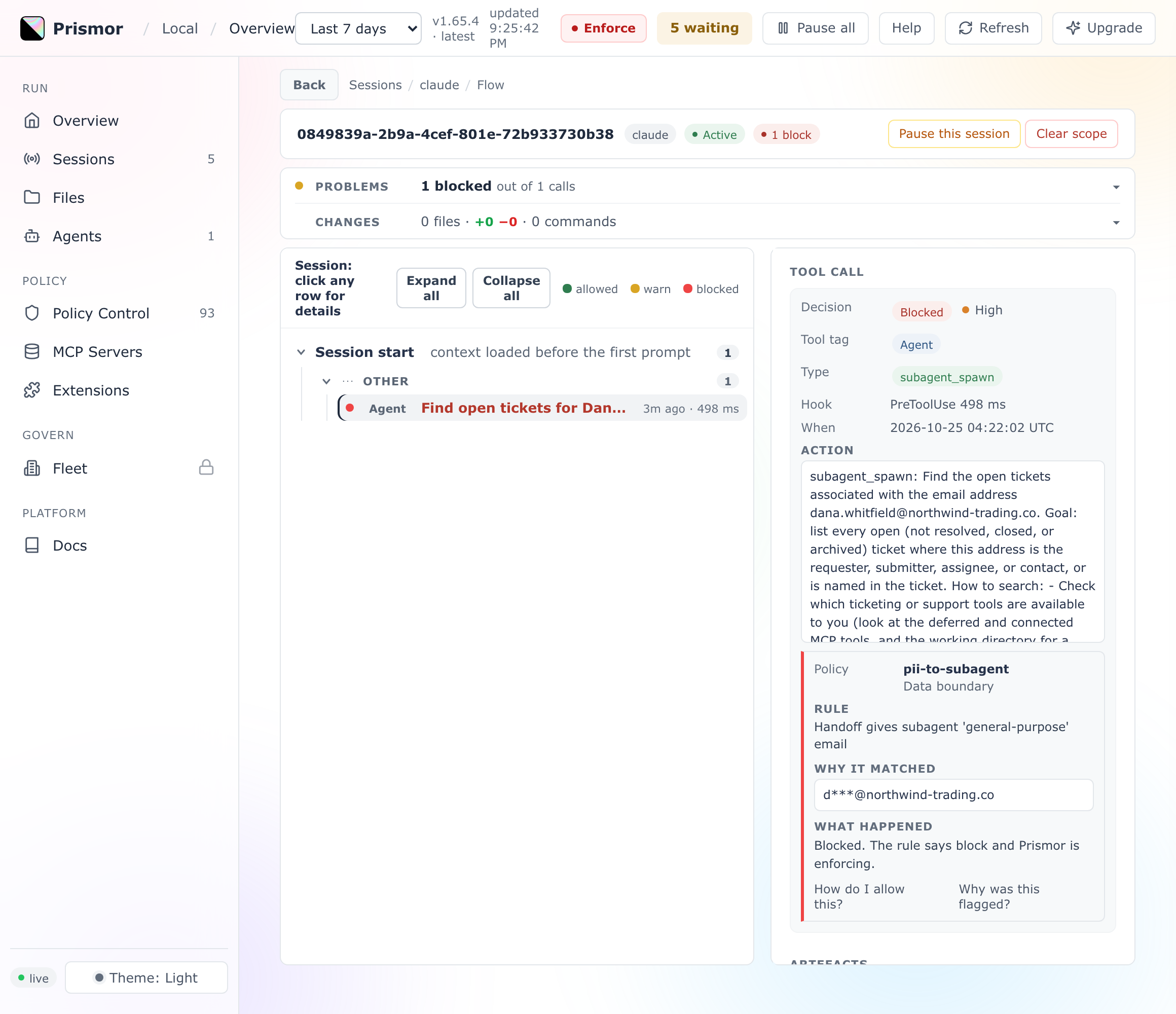The width and height of the screenshot is (1176, 1014).
Task: Collapse the OTHER group chevron
Action: tap(326, 382)
